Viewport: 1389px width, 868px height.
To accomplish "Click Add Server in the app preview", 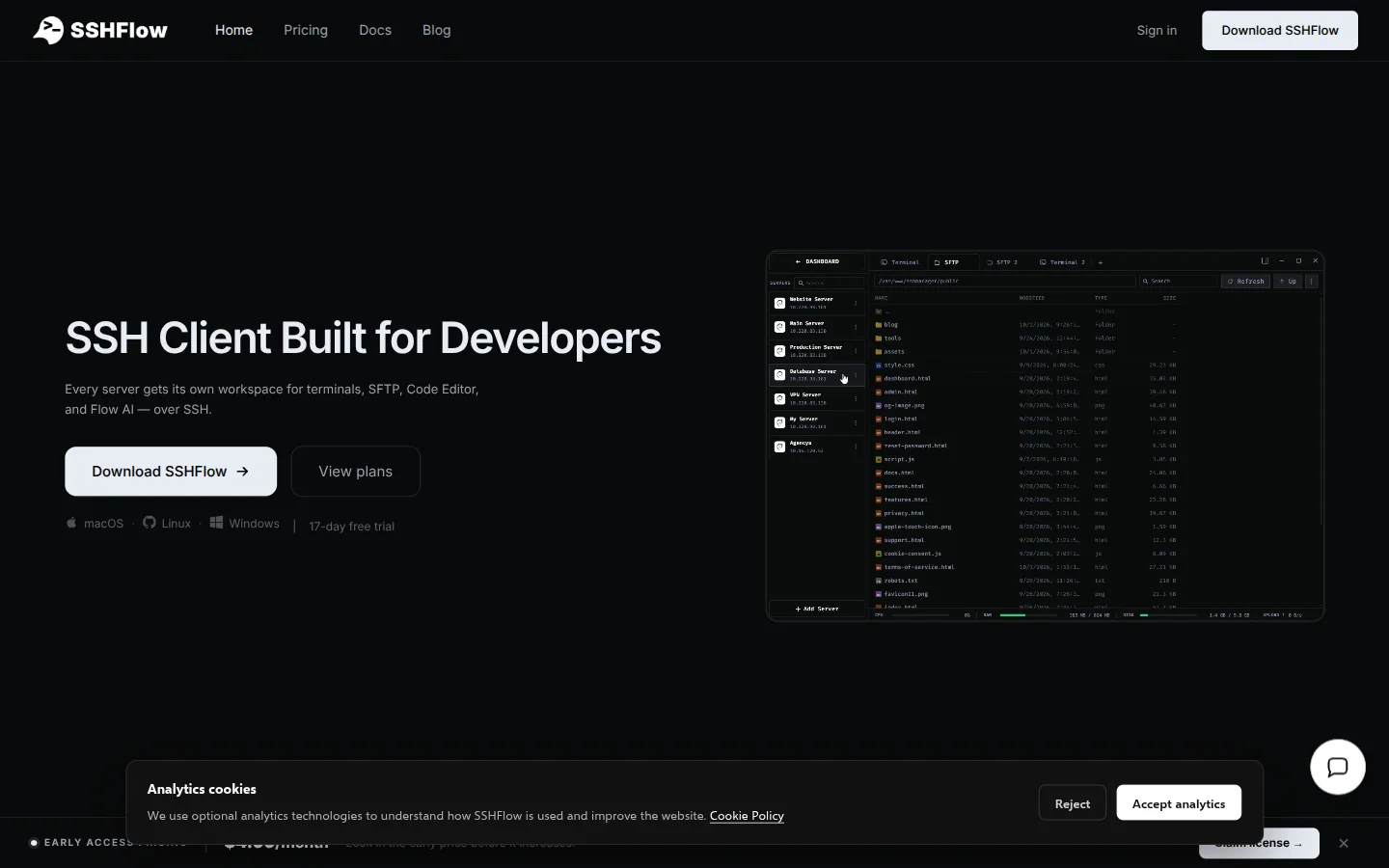I will (817, 610).
